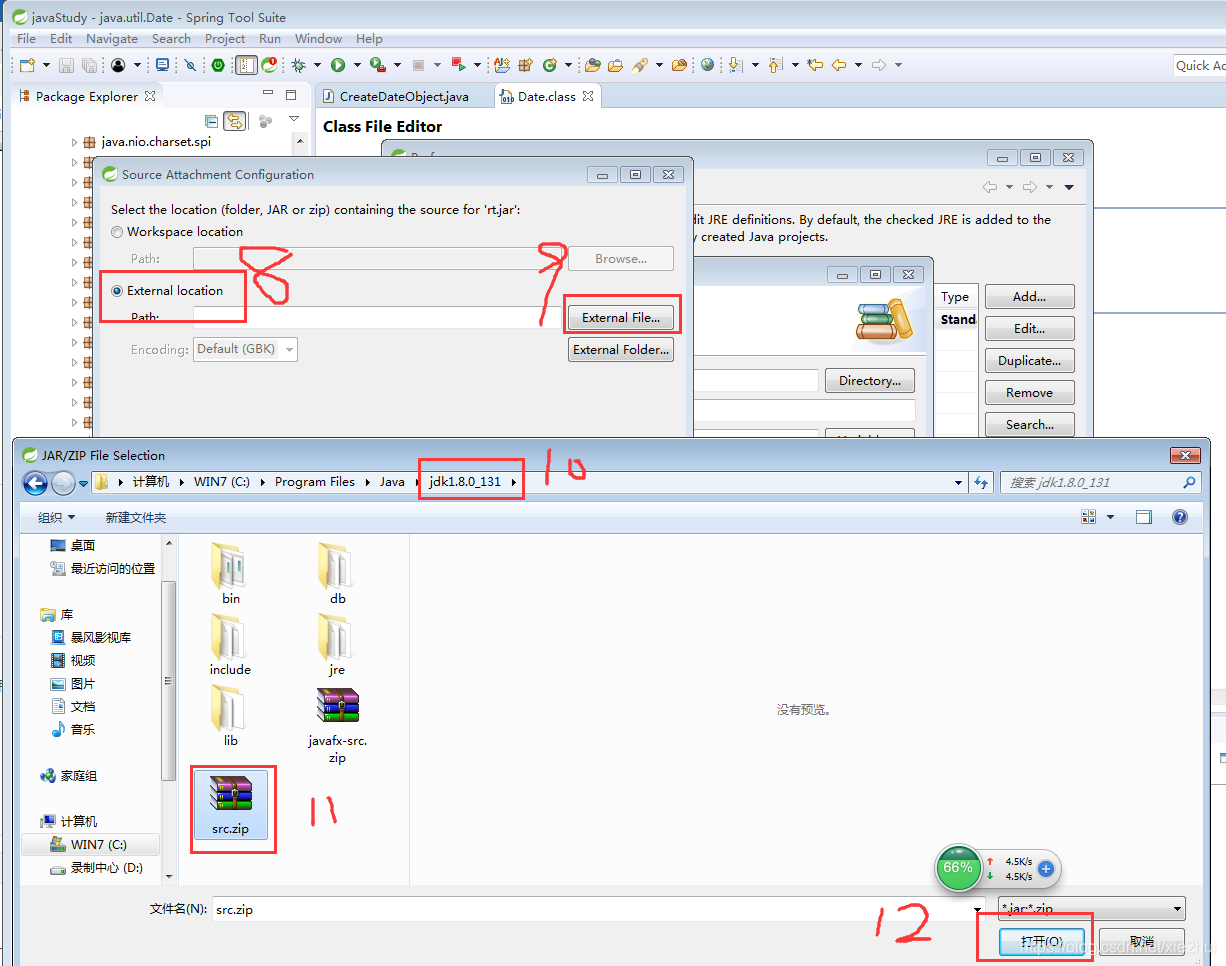
Task: Click Remove button in Preferences window
Action: point(1030,392)
